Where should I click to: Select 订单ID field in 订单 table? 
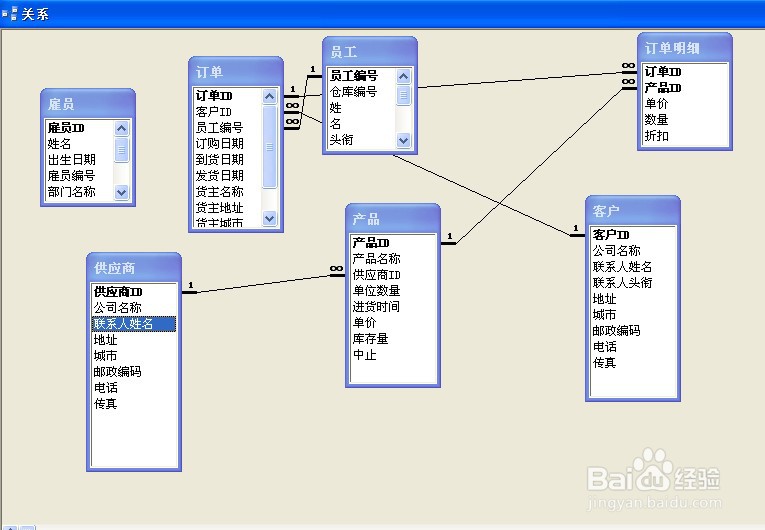coord(228,96)
